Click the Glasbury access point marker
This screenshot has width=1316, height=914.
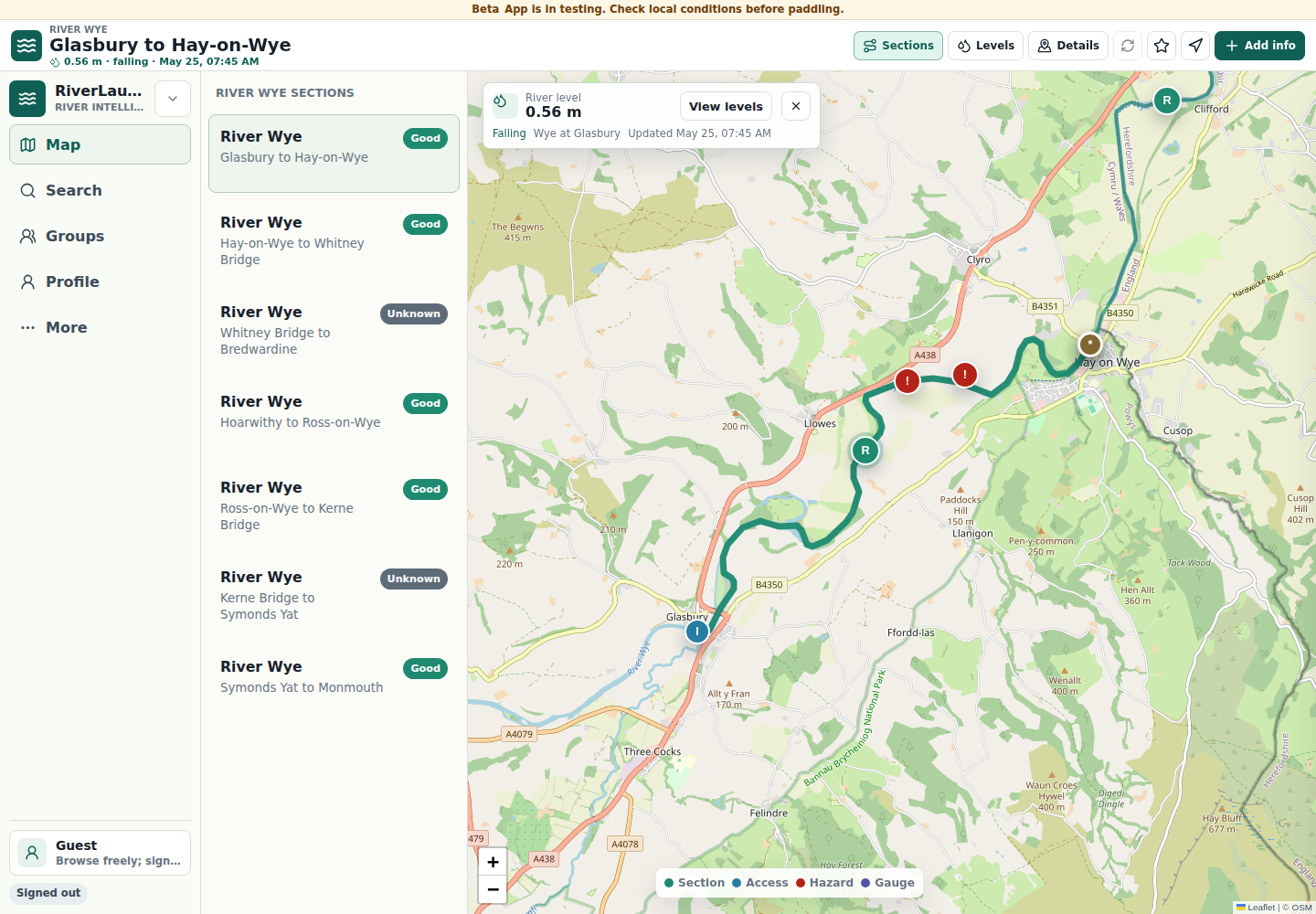click(697, 631)
